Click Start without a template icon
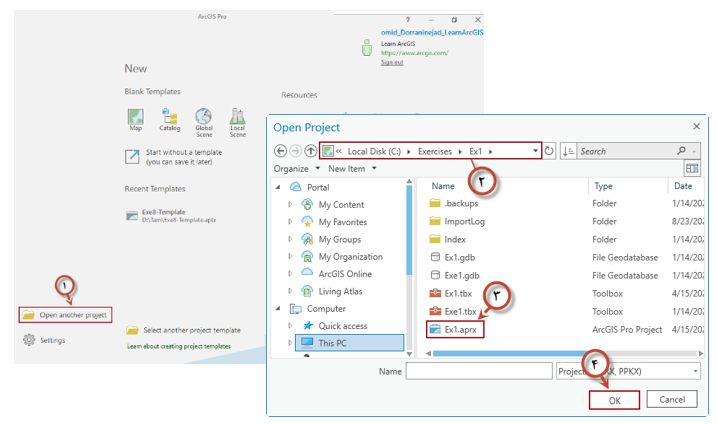 [x=132, y=156]
